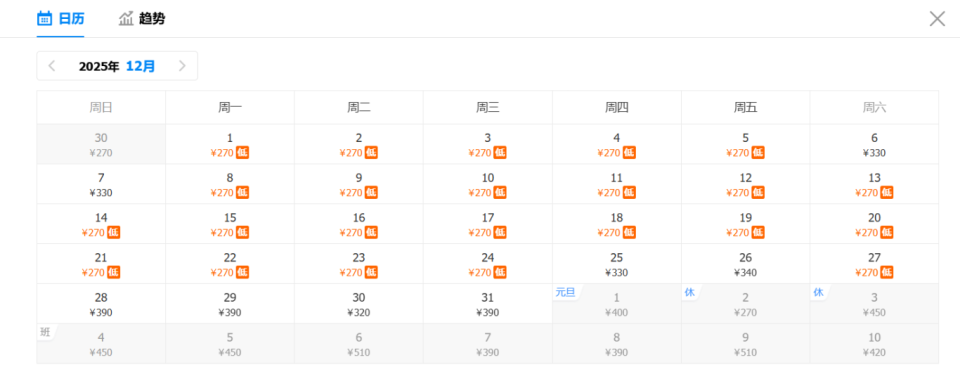
Task: Choose January 5 priced ¥450
Action: [x=230, y=344]
